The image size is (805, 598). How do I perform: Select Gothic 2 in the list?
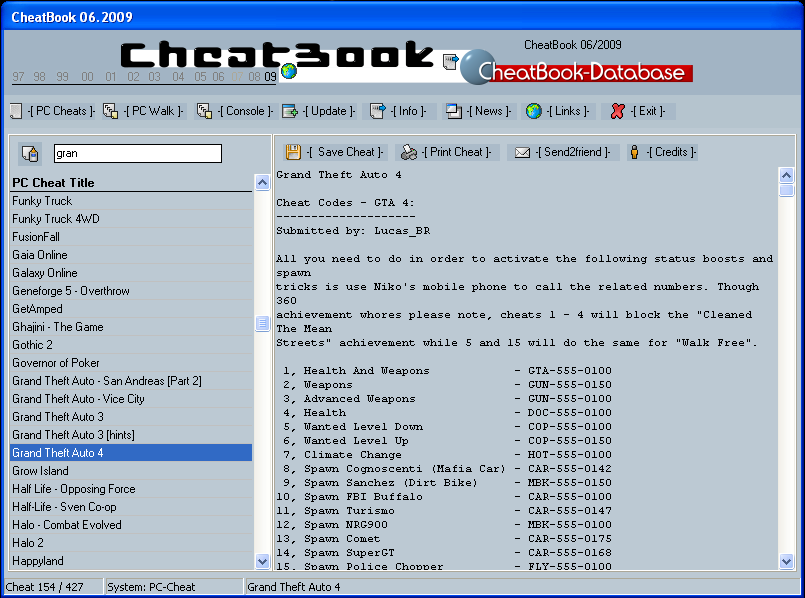point(131,344)
